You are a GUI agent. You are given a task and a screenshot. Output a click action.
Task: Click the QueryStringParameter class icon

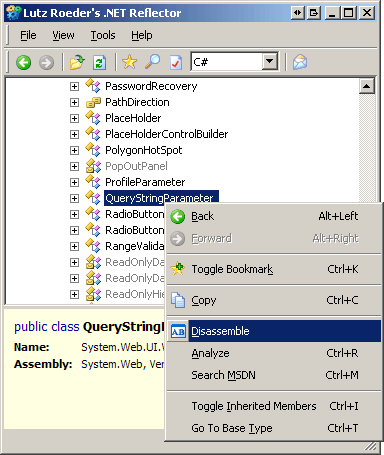[x=93, y=198]
